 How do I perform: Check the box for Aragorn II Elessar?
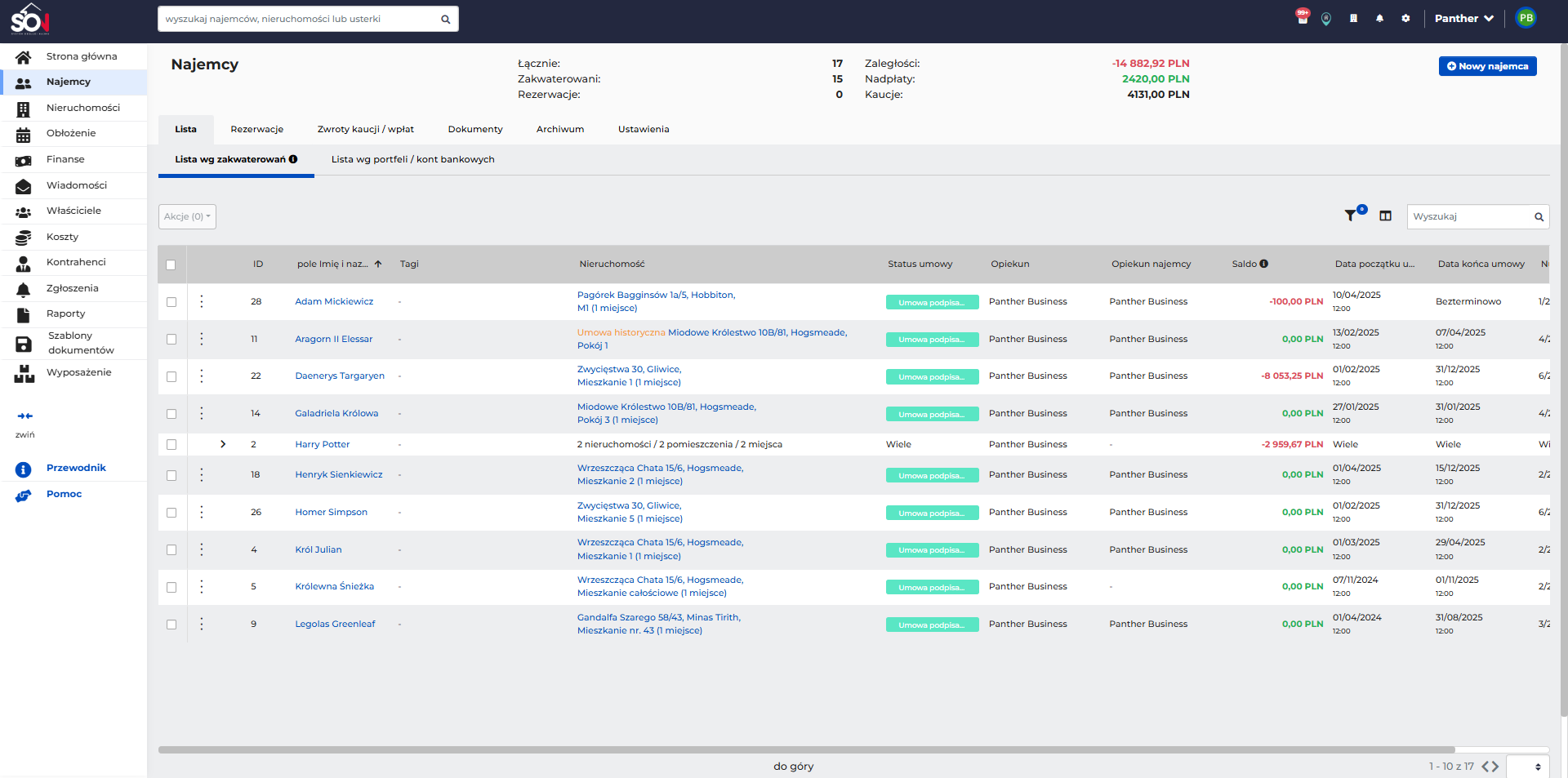tap(171, 340)
